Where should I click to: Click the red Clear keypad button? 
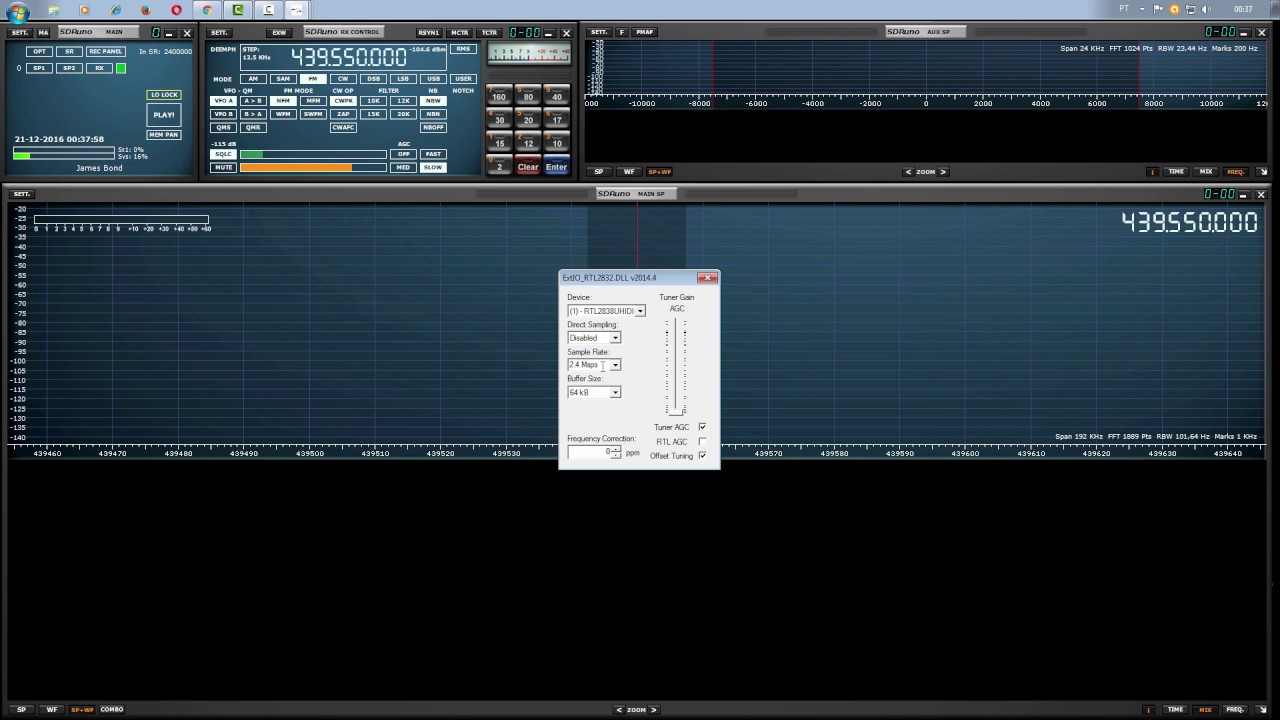point(528,165)
